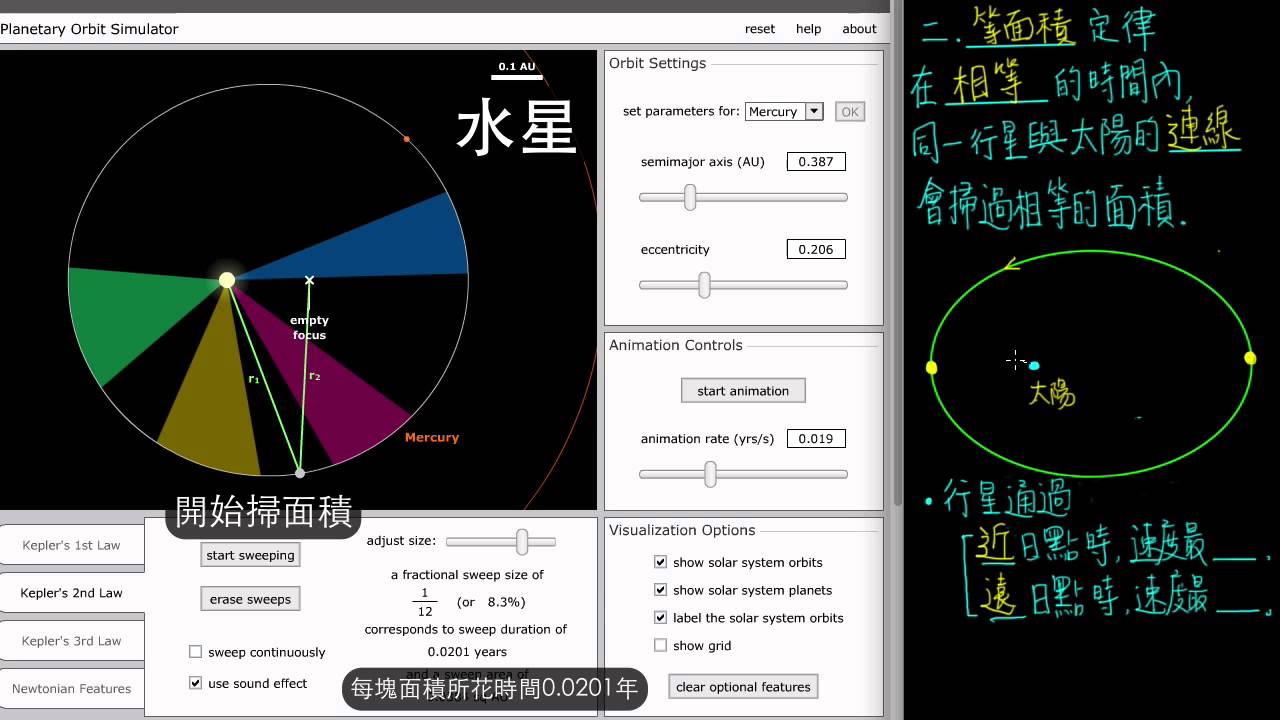Click the start animation button
The width and height of the screenshot is (1280, 720).
743,391
